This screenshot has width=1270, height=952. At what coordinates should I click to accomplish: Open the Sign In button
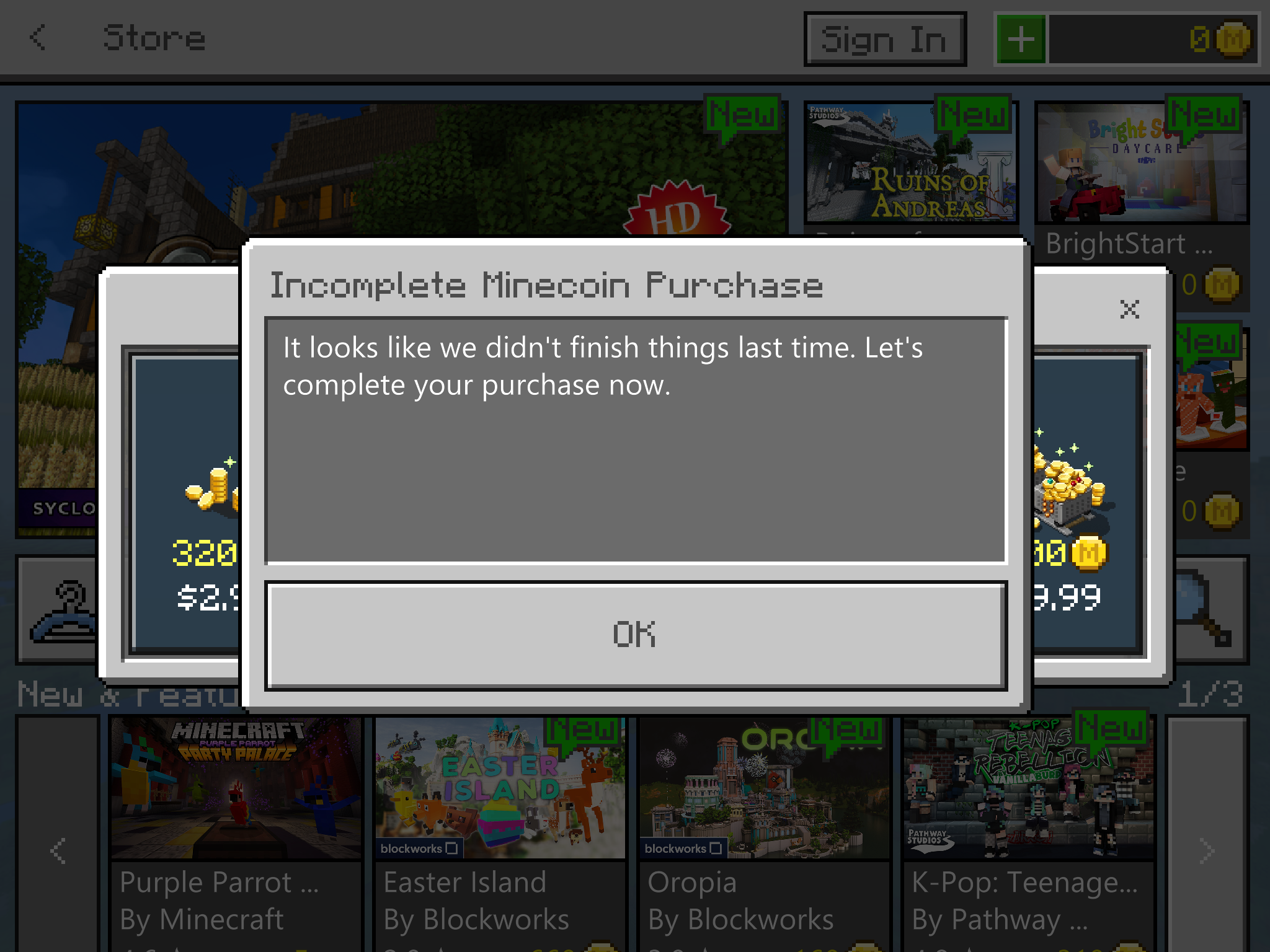coord(885,39)
